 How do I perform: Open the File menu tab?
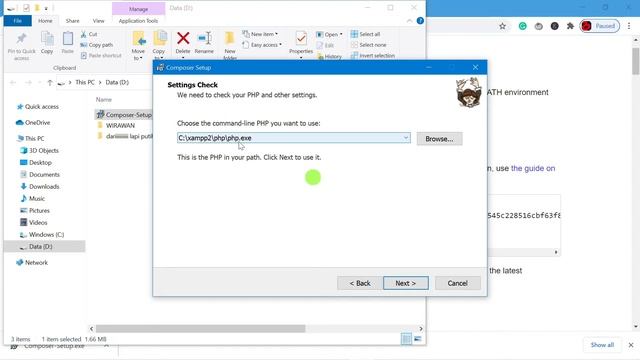click(18, 21)
